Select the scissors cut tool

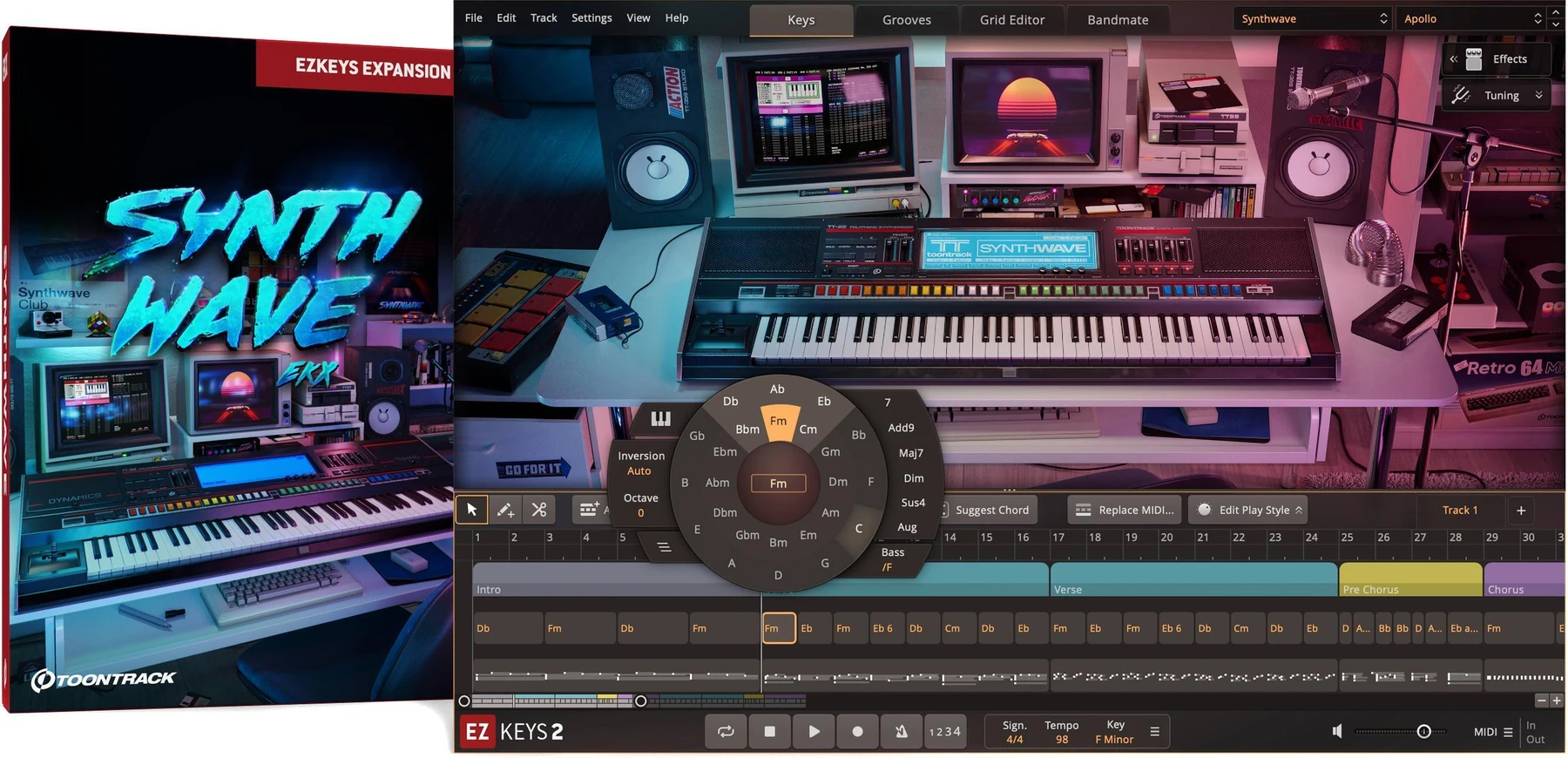(539, 510)
